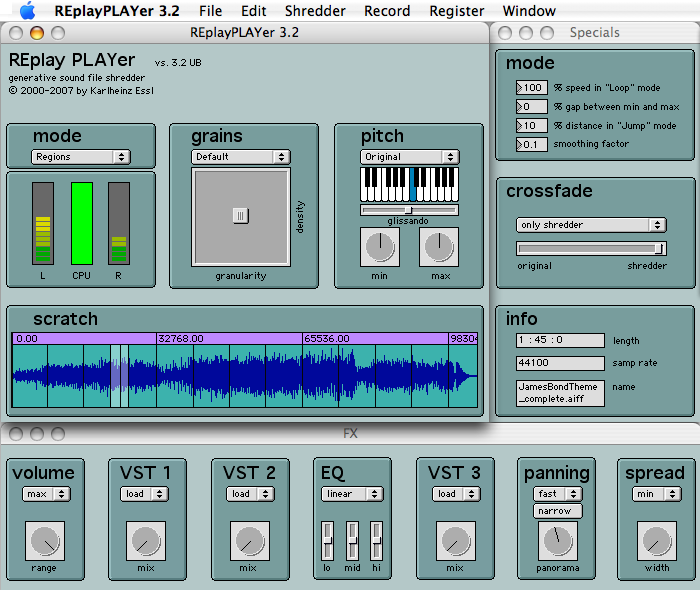Click the VST 1 mix knob
The width and height of the screenshot is (700, 590).
(x=146, y=540)
